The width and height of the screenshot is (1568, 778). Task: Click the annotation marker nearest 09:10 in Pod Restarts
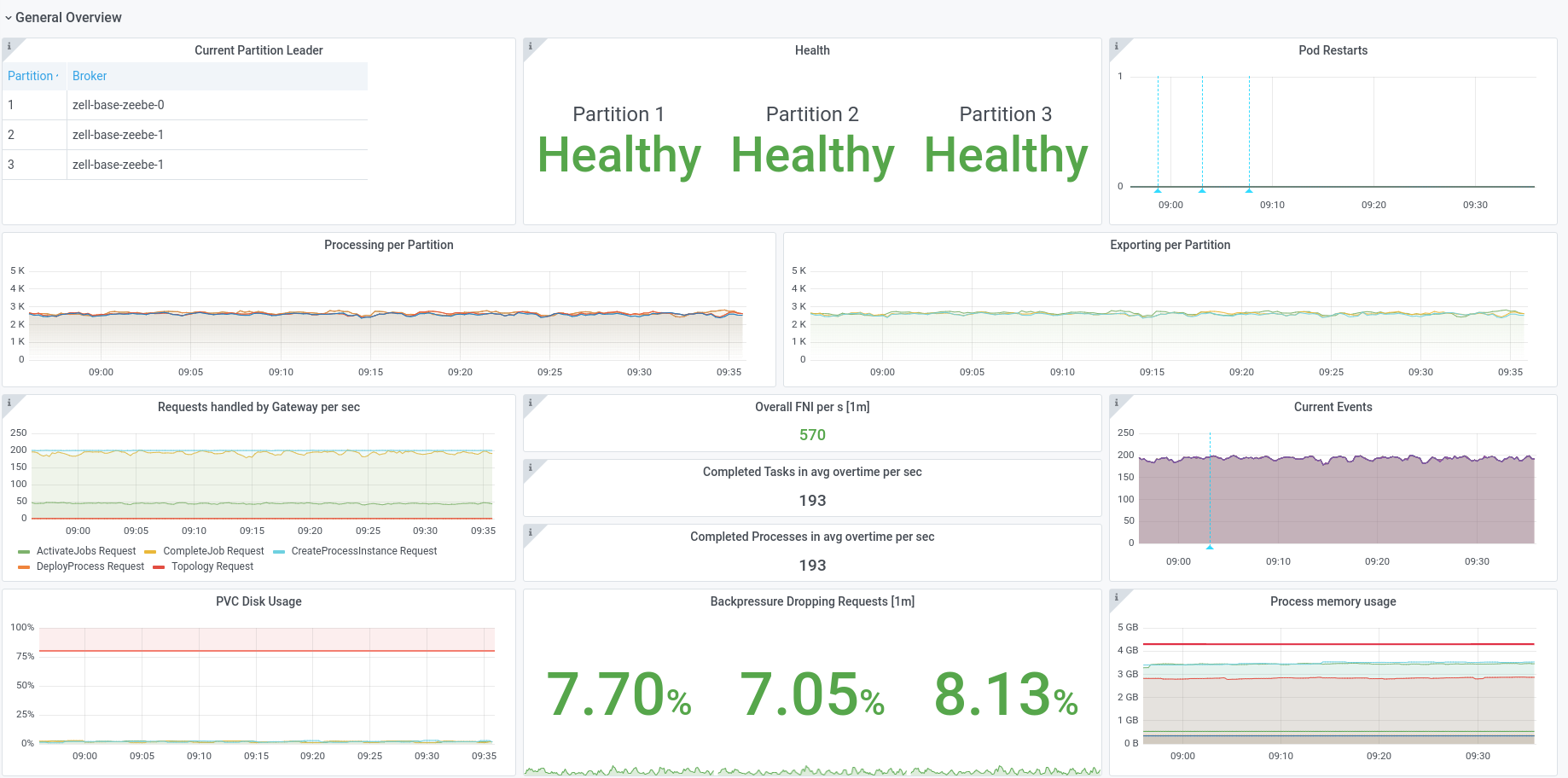coord(1249,190)
